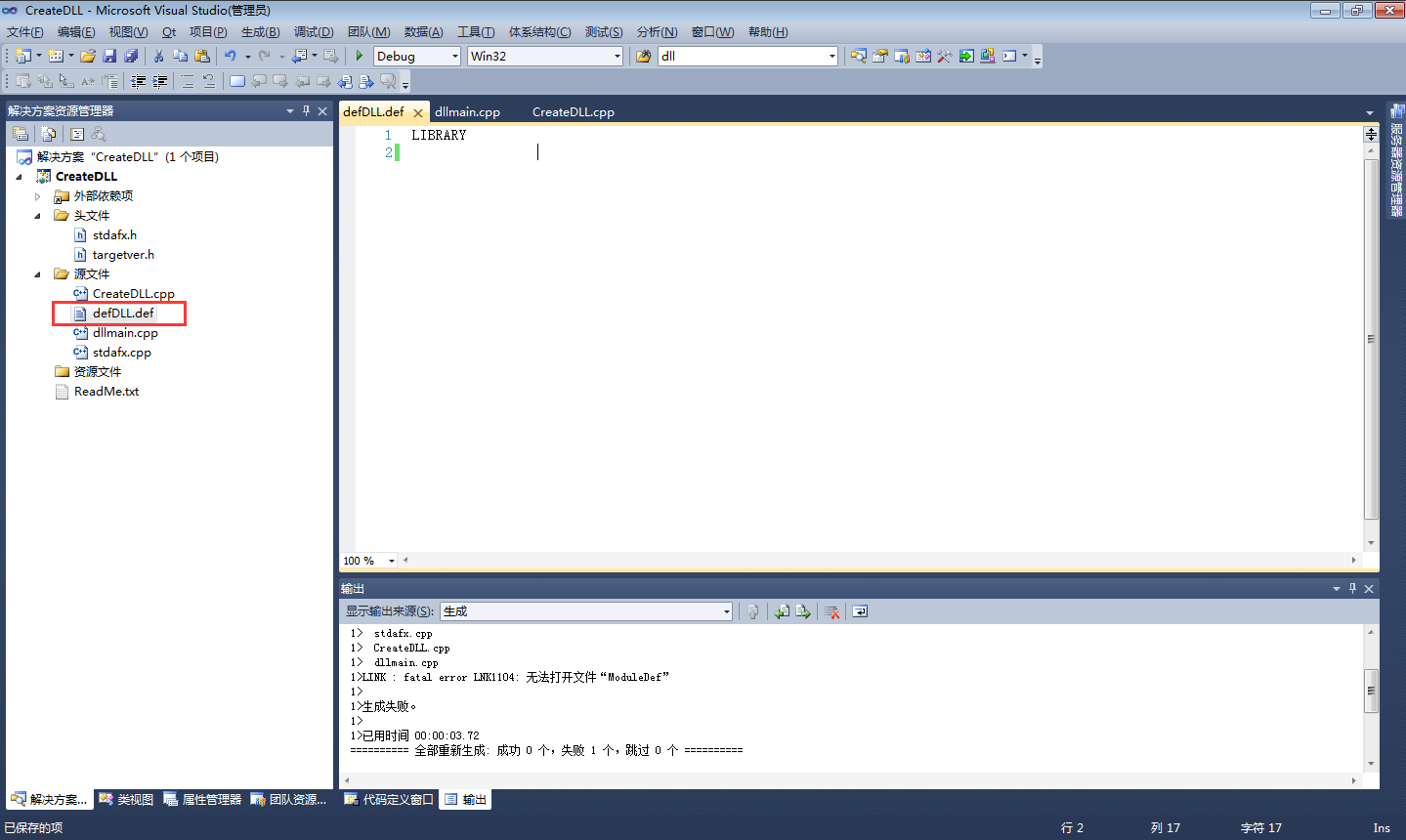Select stdafx.h in the solution tree
The image size is (1406, 840).
114,235
